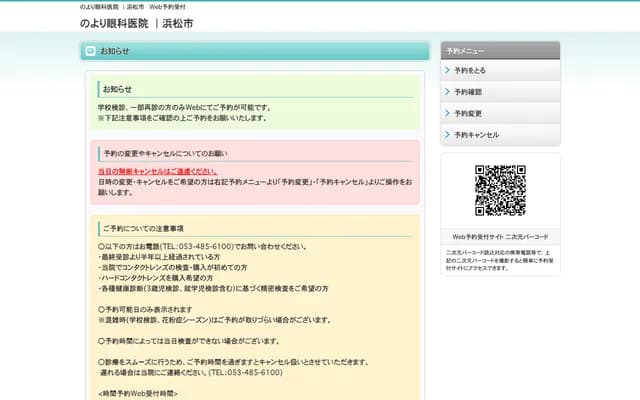
Task: Click the chevron arrow next to 予約確認
Action: pyautogui.click(x=447, y=92)
